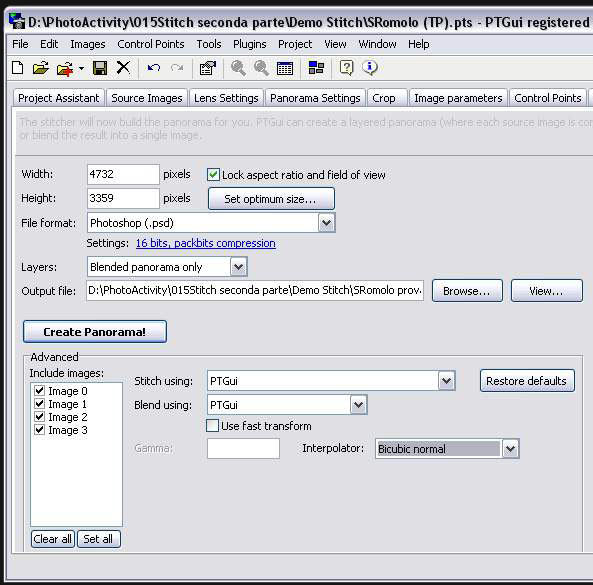
Task: Open the Plugins menu
Action: coord(250,44)
